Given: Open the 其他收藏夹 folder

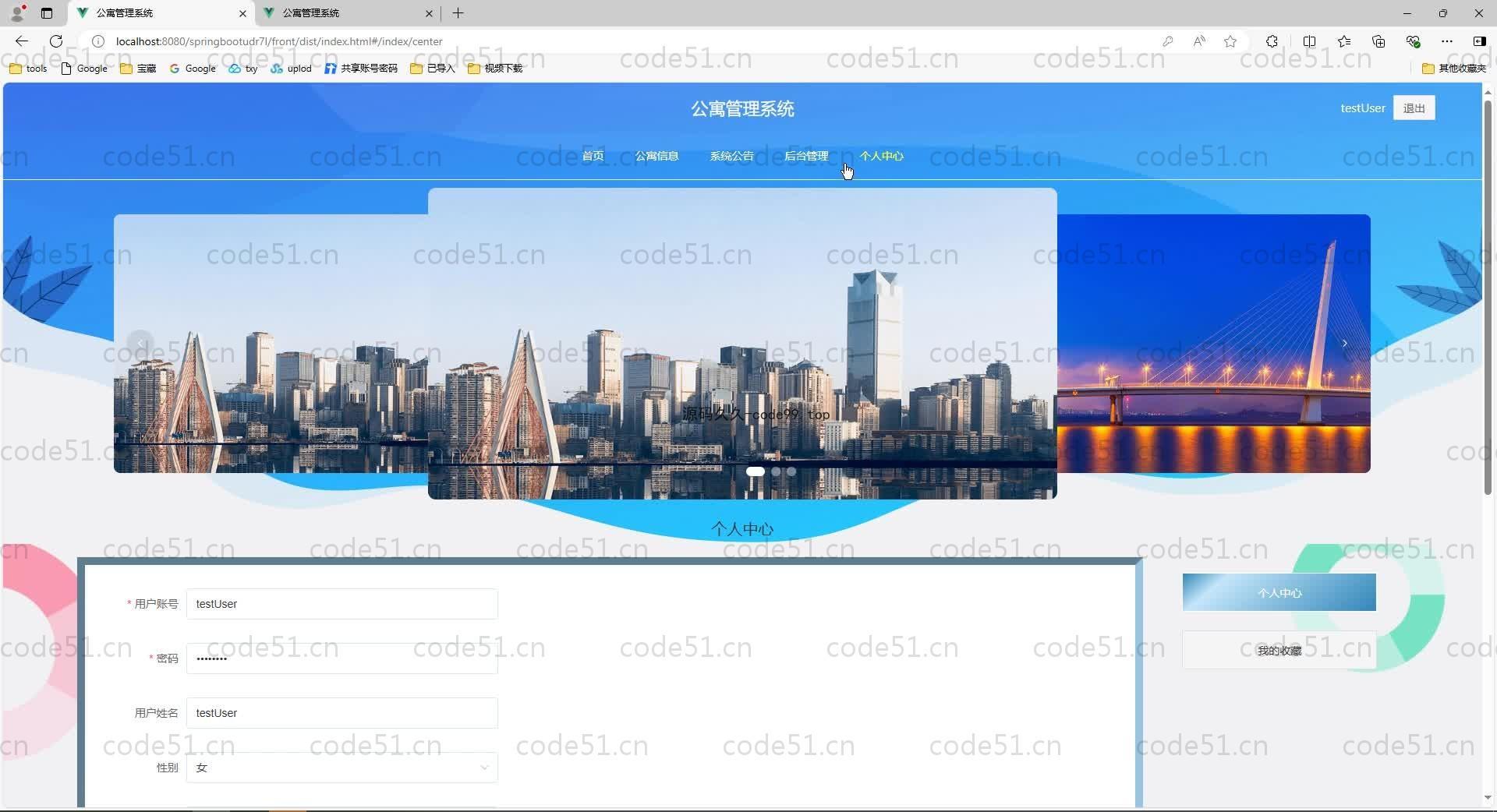Looking at the screenshot, I should [x=1454, y=69].
